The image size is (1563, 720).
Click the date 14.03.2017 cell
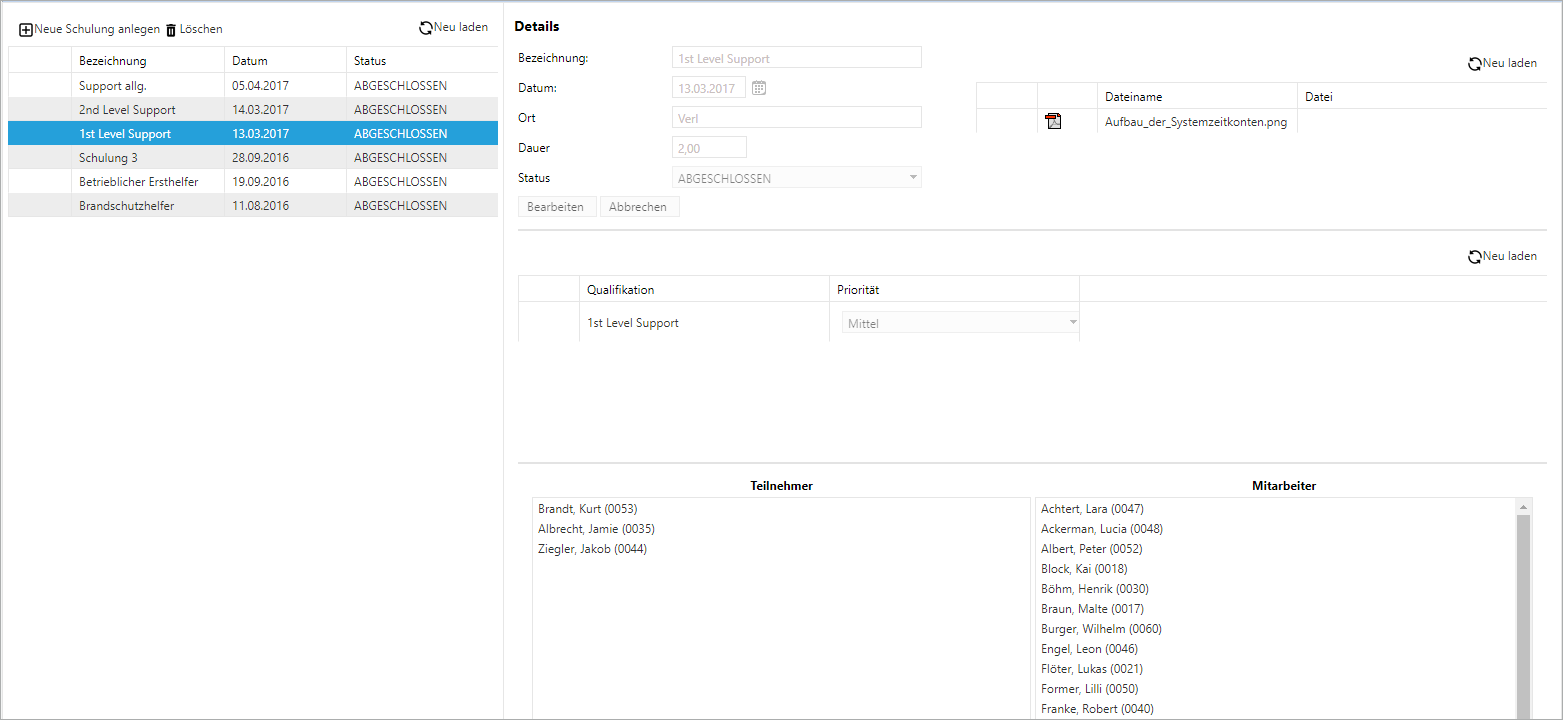coord(285,110)
